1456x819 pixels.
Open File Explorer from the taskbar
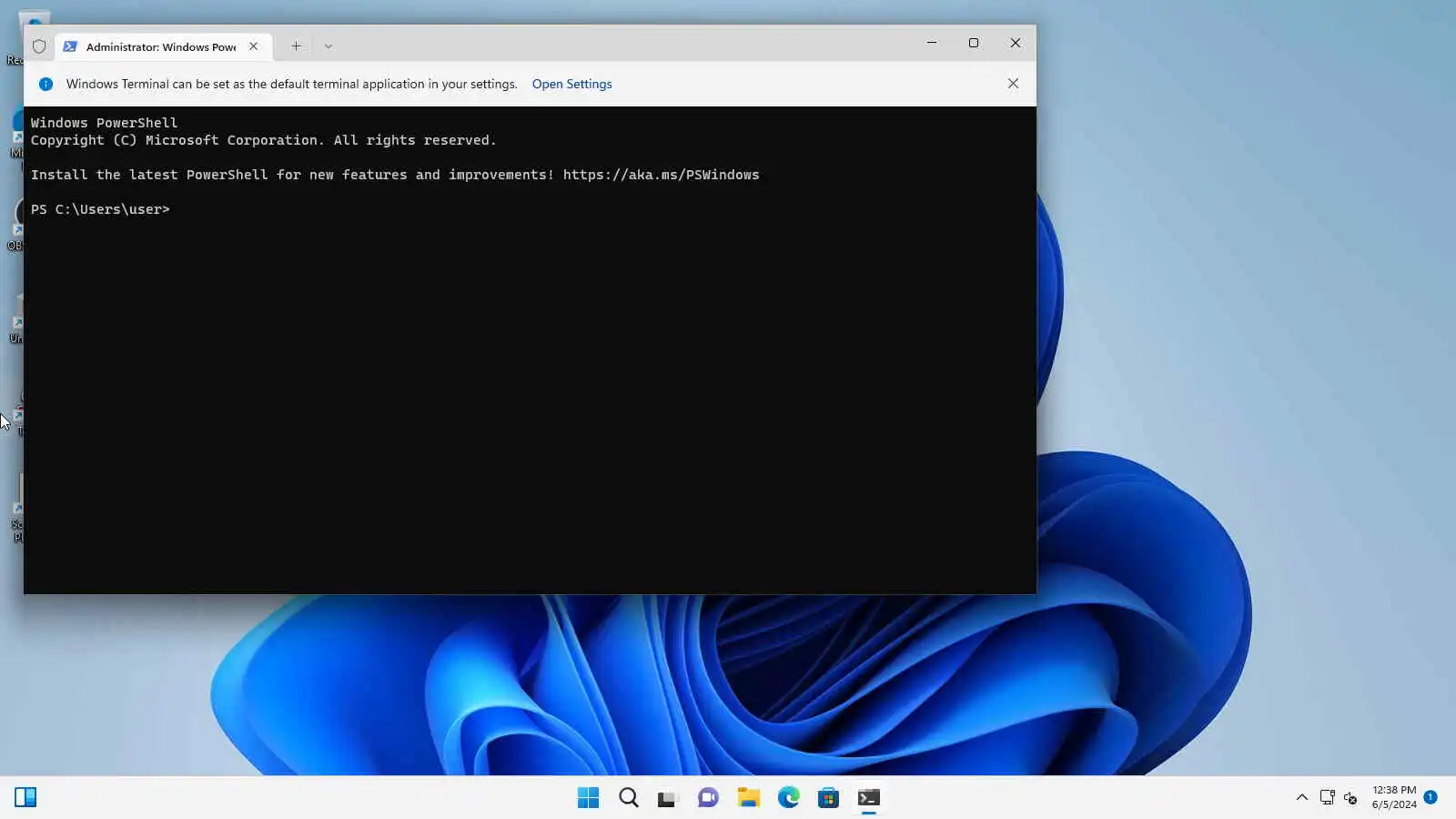749,798
